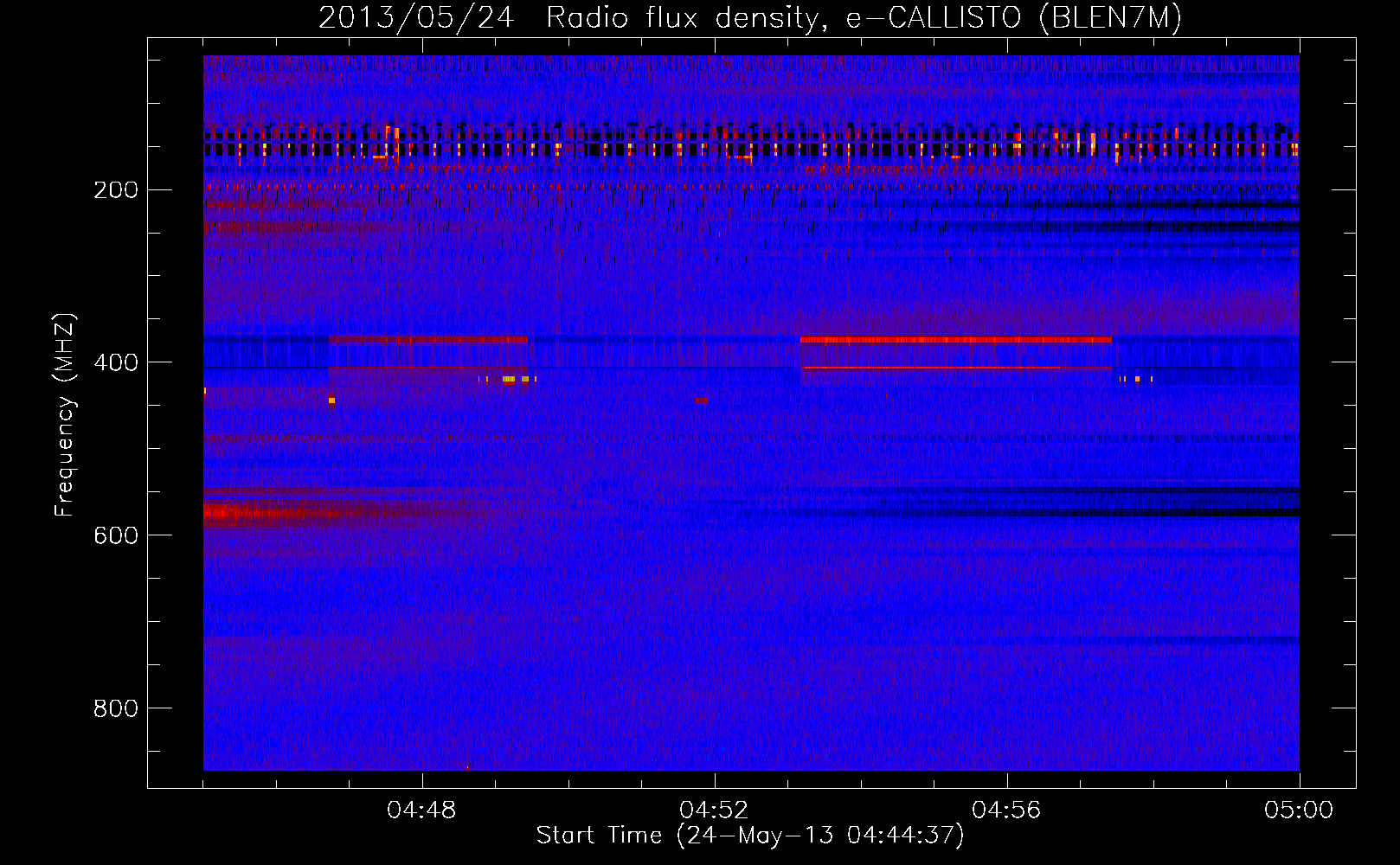
Task: Click the 400 frequency tick label
Action: point(115,362)
